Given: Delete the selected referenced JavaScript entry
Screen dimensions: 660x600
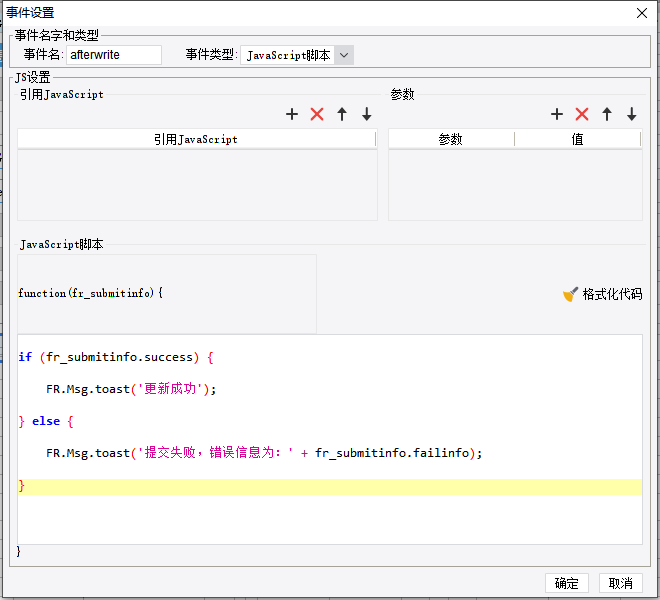Looking at the screenshot, I should click(x=317, y=114).
